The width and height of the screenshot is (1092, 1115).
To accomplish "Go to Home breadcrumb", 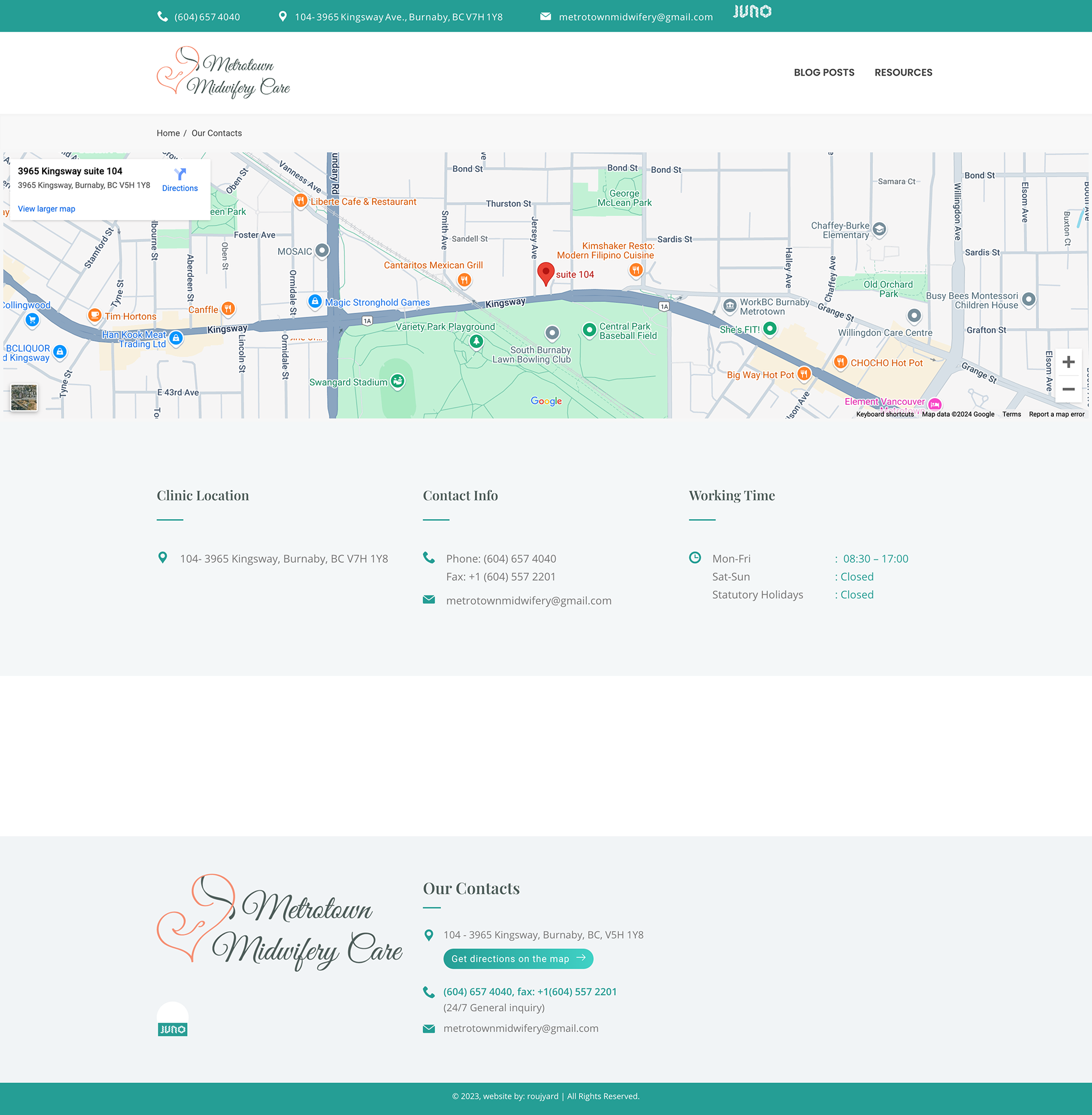I will click(168, 133).
